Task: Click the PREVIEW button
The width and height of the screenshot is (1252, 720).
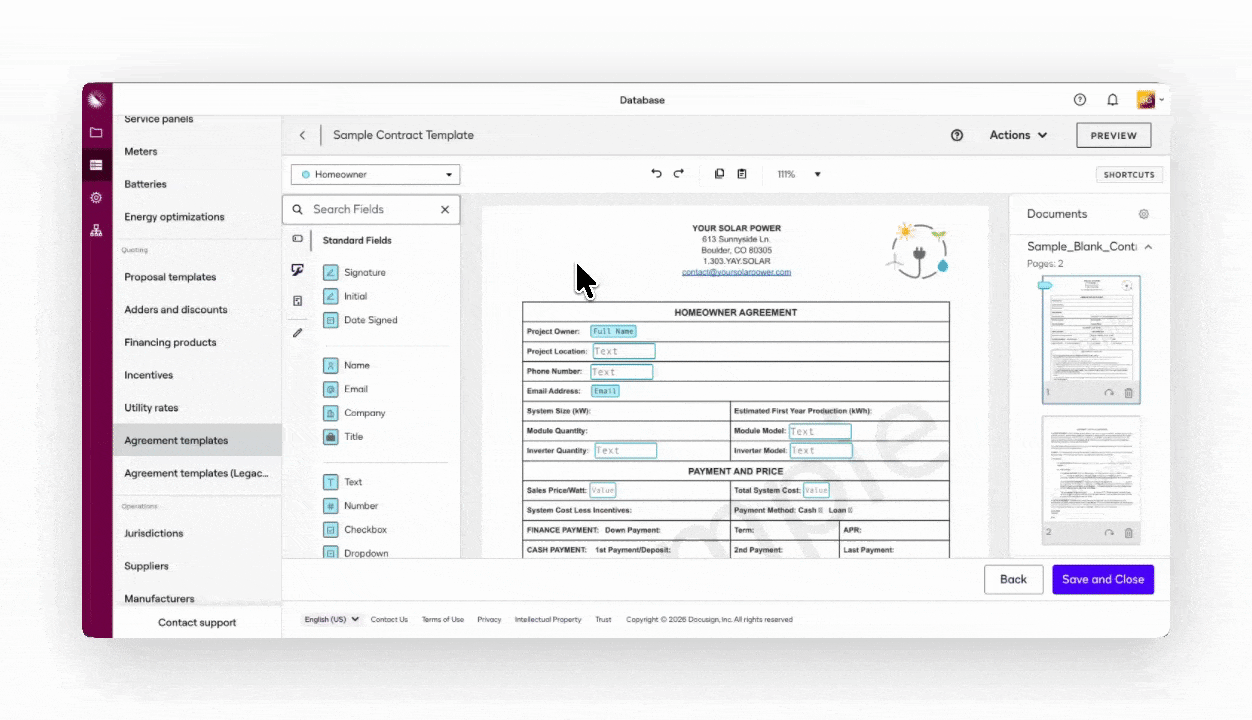Action: point(1113,135)
